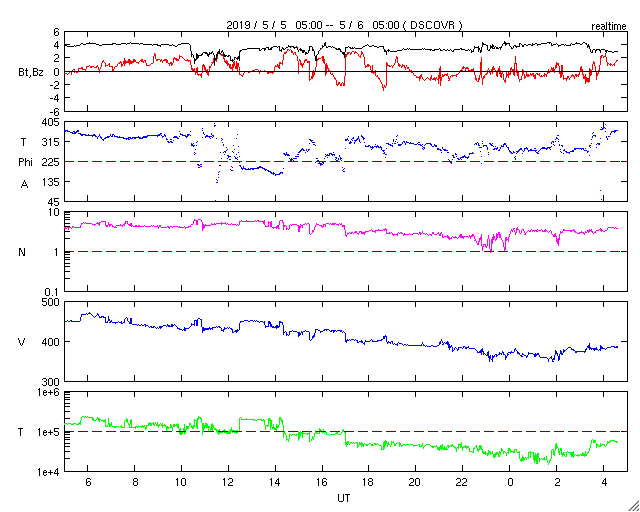
Task: Click the "A" label under Phi
Action: click(24, 185)
